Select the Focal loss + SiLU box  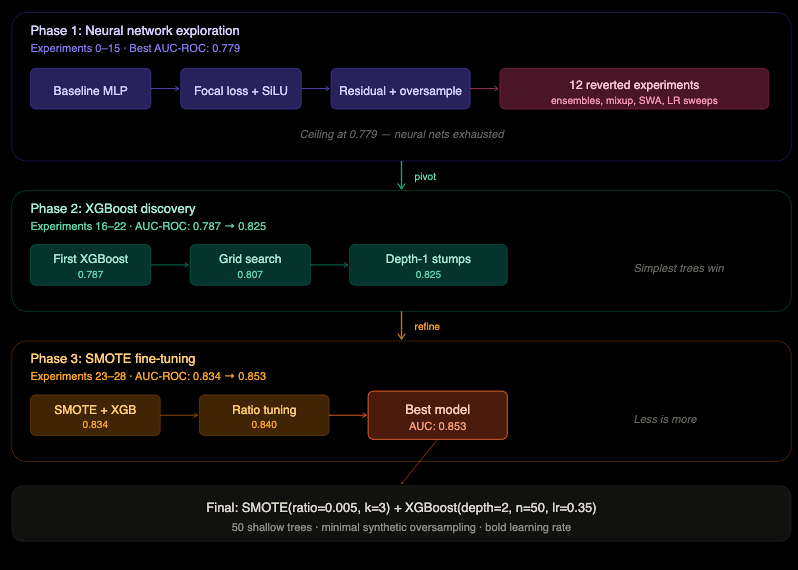coord(241,89)
